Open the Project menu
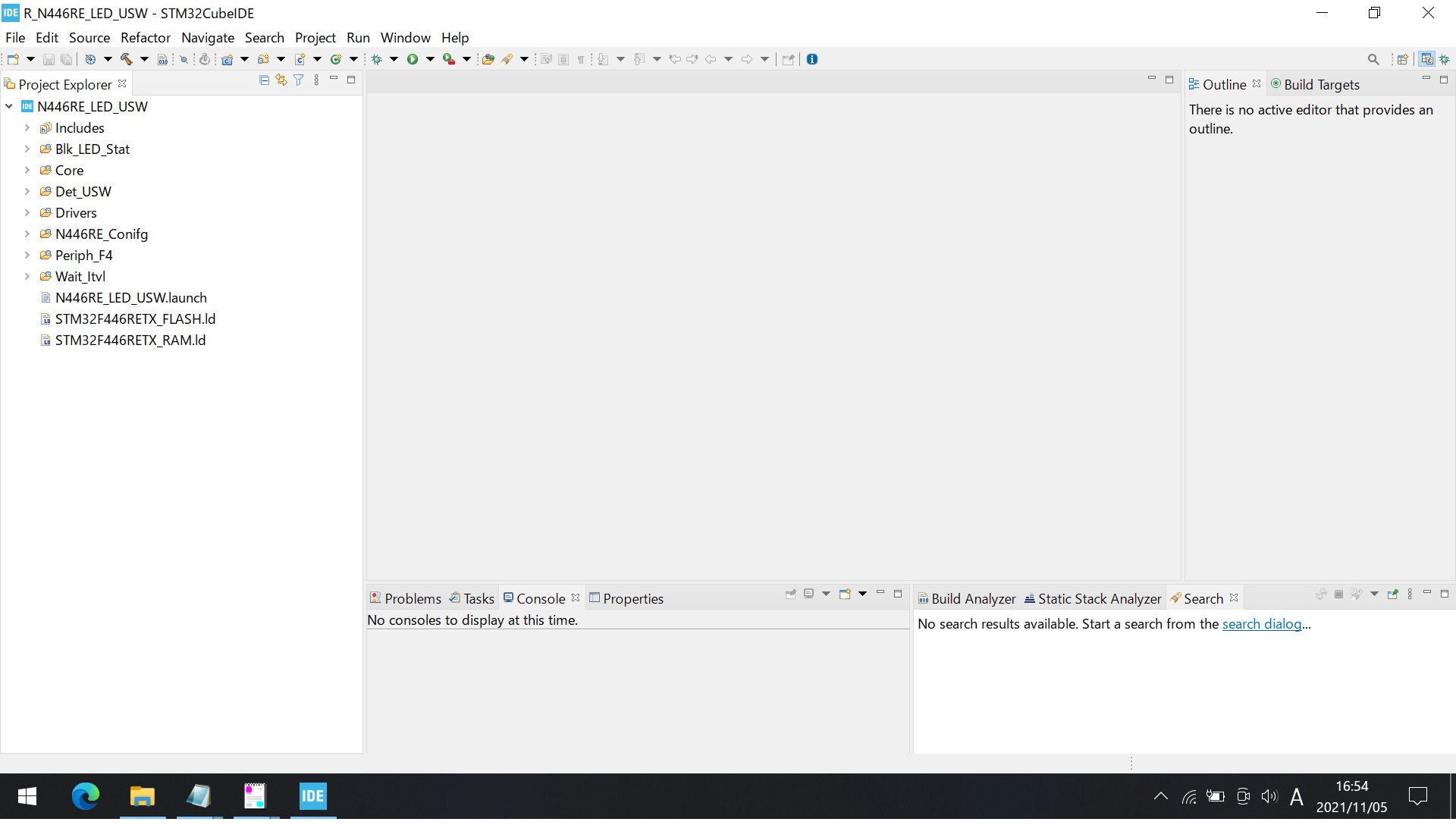 (315, 37)
